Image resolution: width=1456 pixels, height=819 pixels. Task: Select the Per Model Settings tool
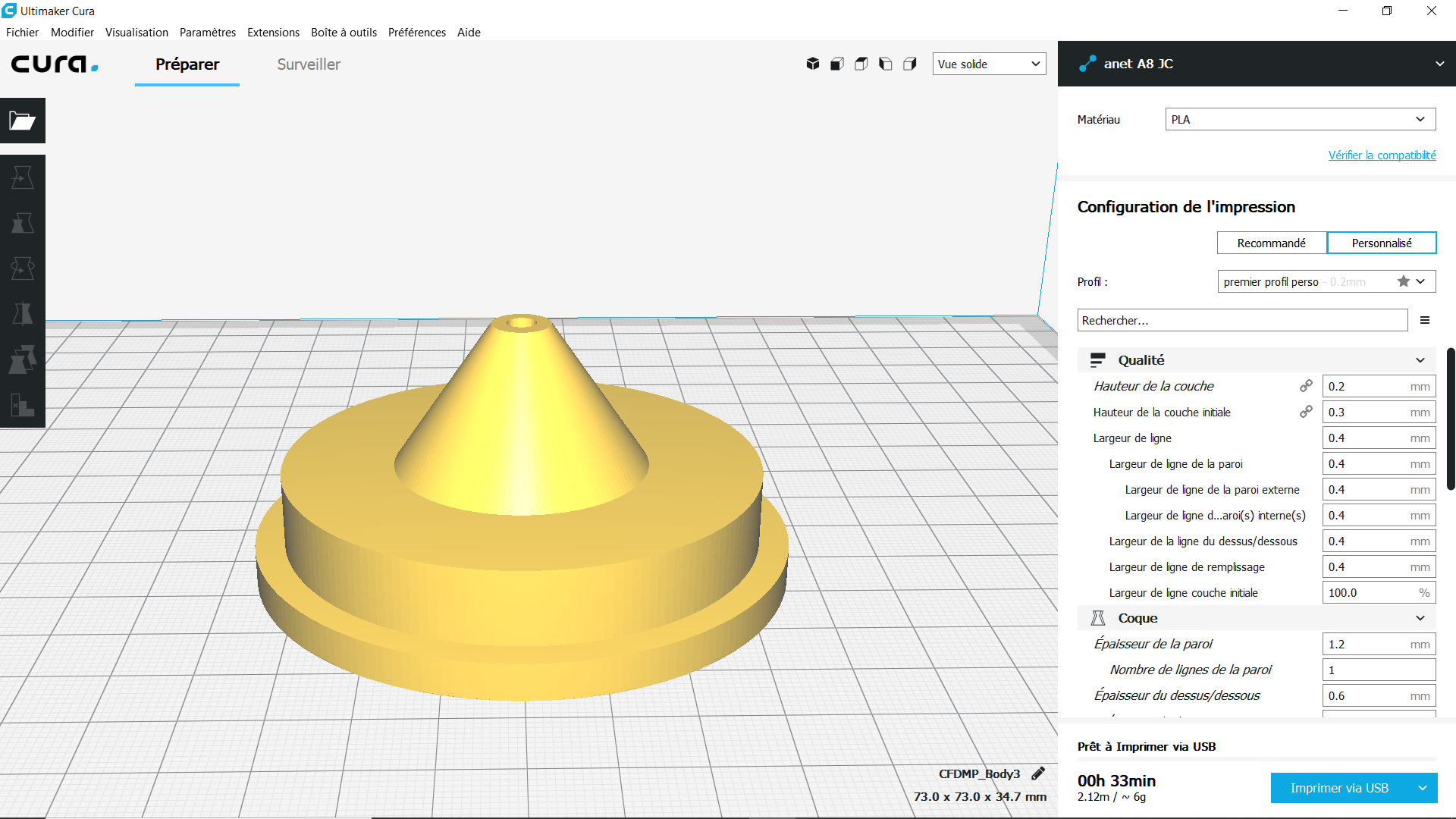click(x=23, y=359)
